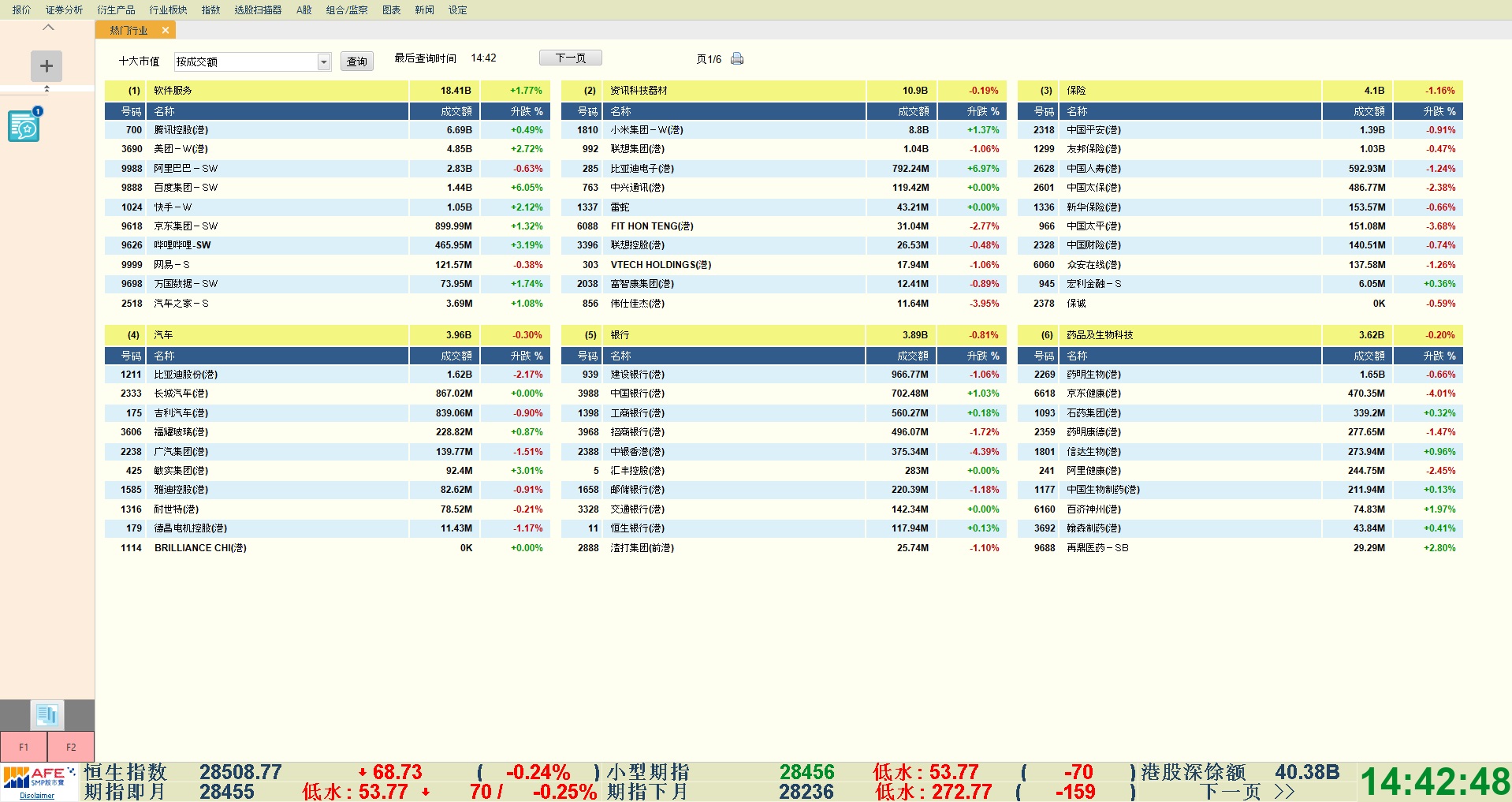Click the layout icon above F1 button
The width and height of the screenshot is (1512, 802).
(x=47, y=715)
